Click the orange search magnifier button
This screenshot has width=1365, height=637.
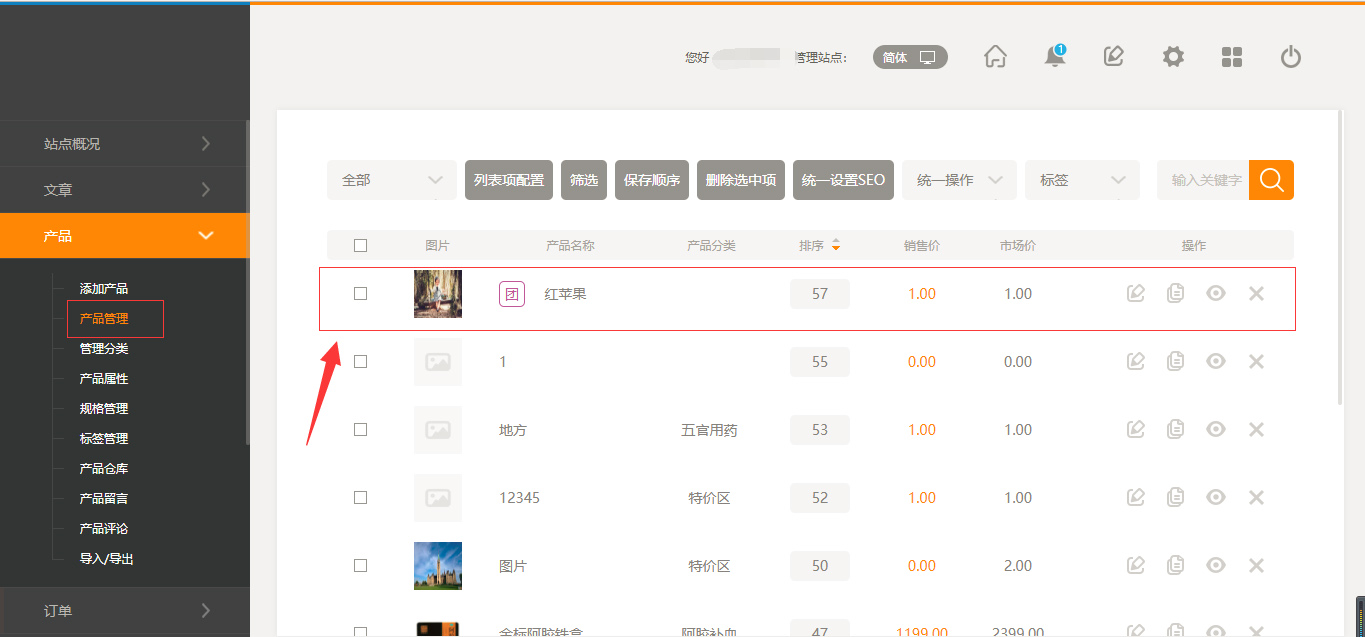(x=1271, y=180)
